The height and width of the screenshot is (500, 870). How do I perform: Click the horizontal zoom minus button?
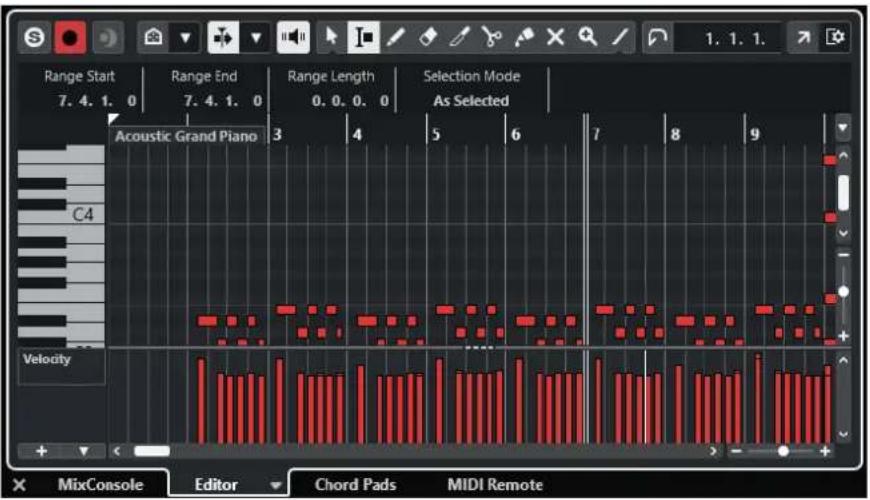pos(736,451)
